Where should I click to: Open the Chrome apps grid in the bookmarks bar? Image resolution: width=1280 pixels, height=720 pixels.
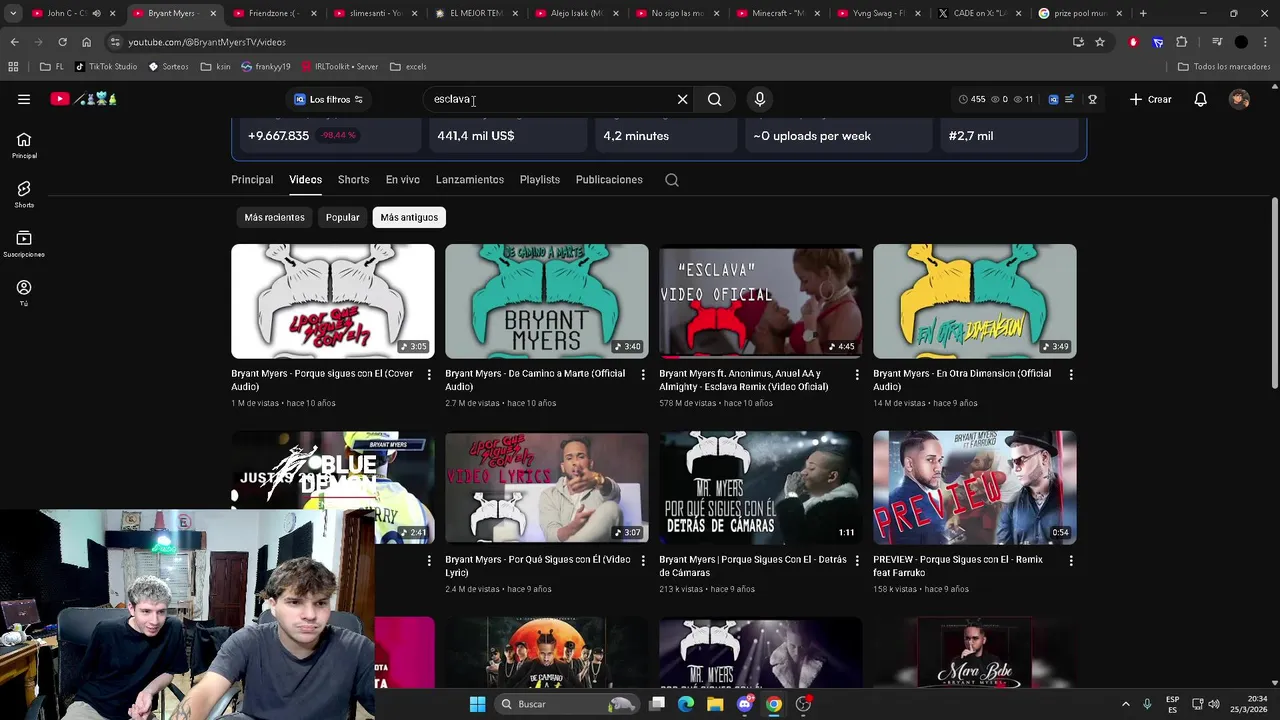click(13, 66)
